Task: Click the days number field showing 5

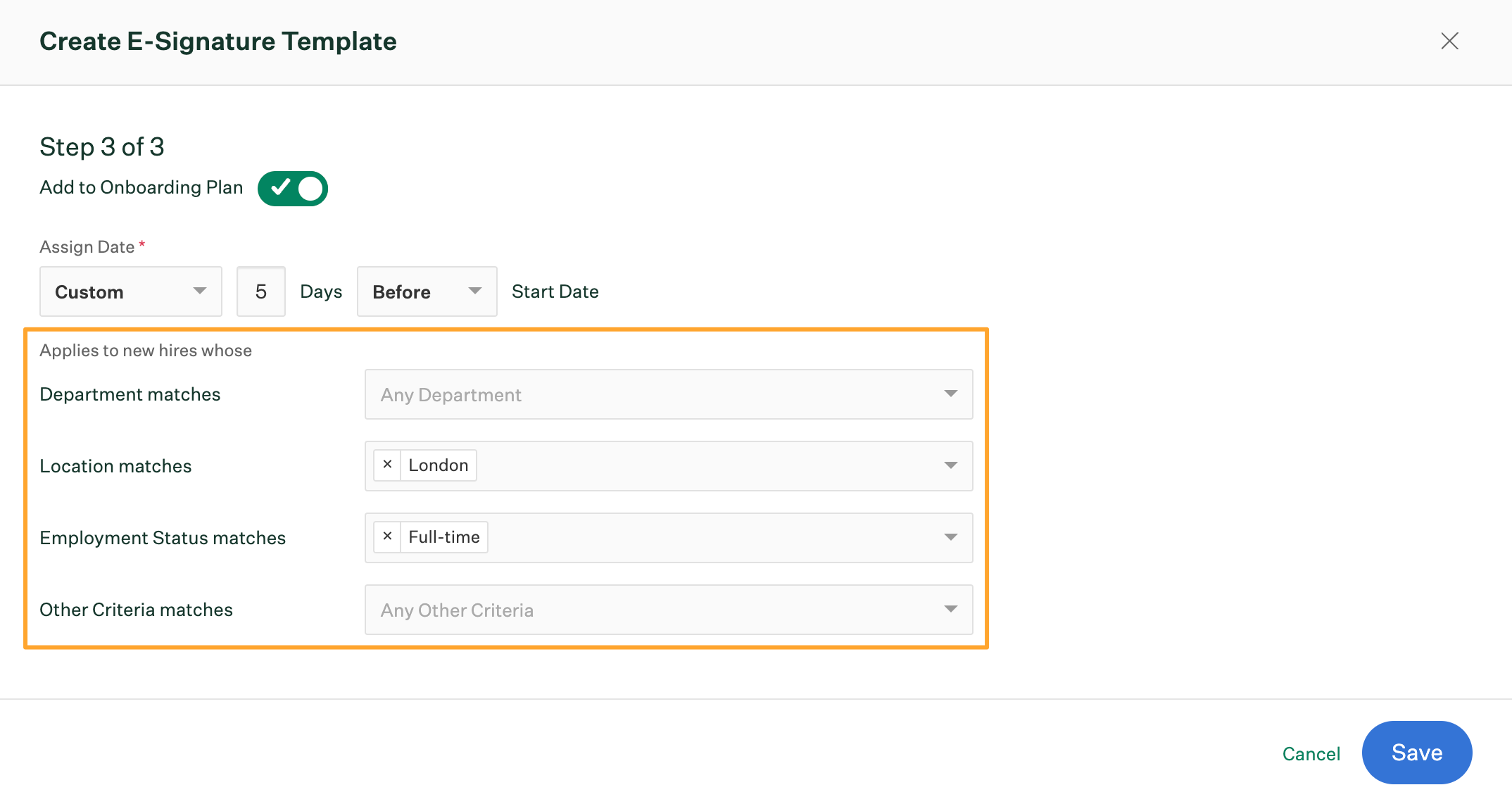Action: 261,291
